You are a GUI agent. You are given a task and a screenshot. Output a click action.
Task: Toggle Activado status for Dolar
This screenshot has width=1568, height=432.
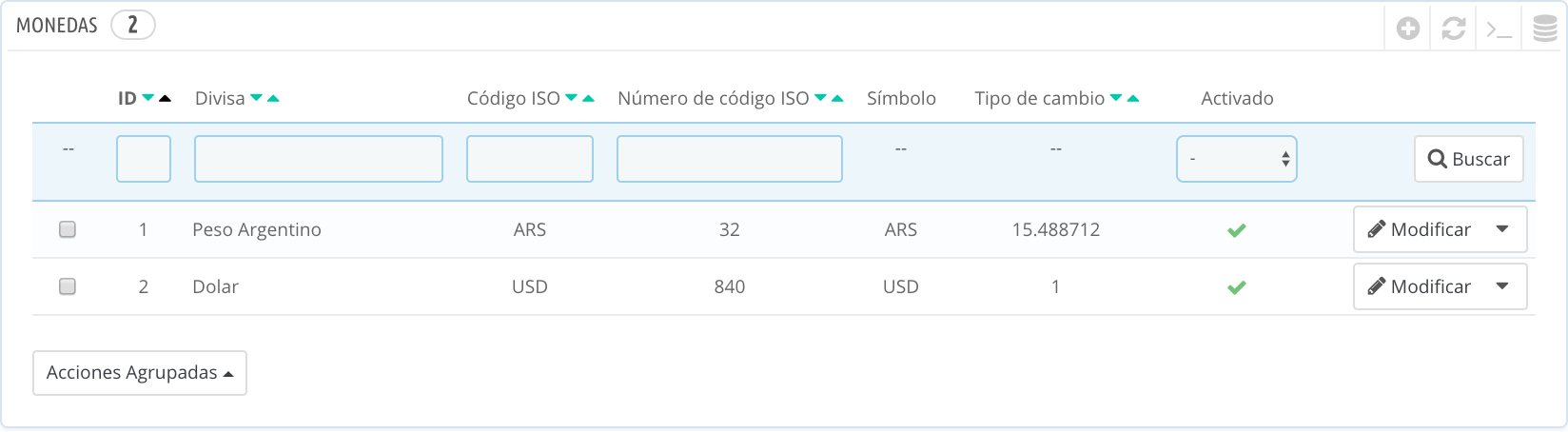pos(1237,287)
